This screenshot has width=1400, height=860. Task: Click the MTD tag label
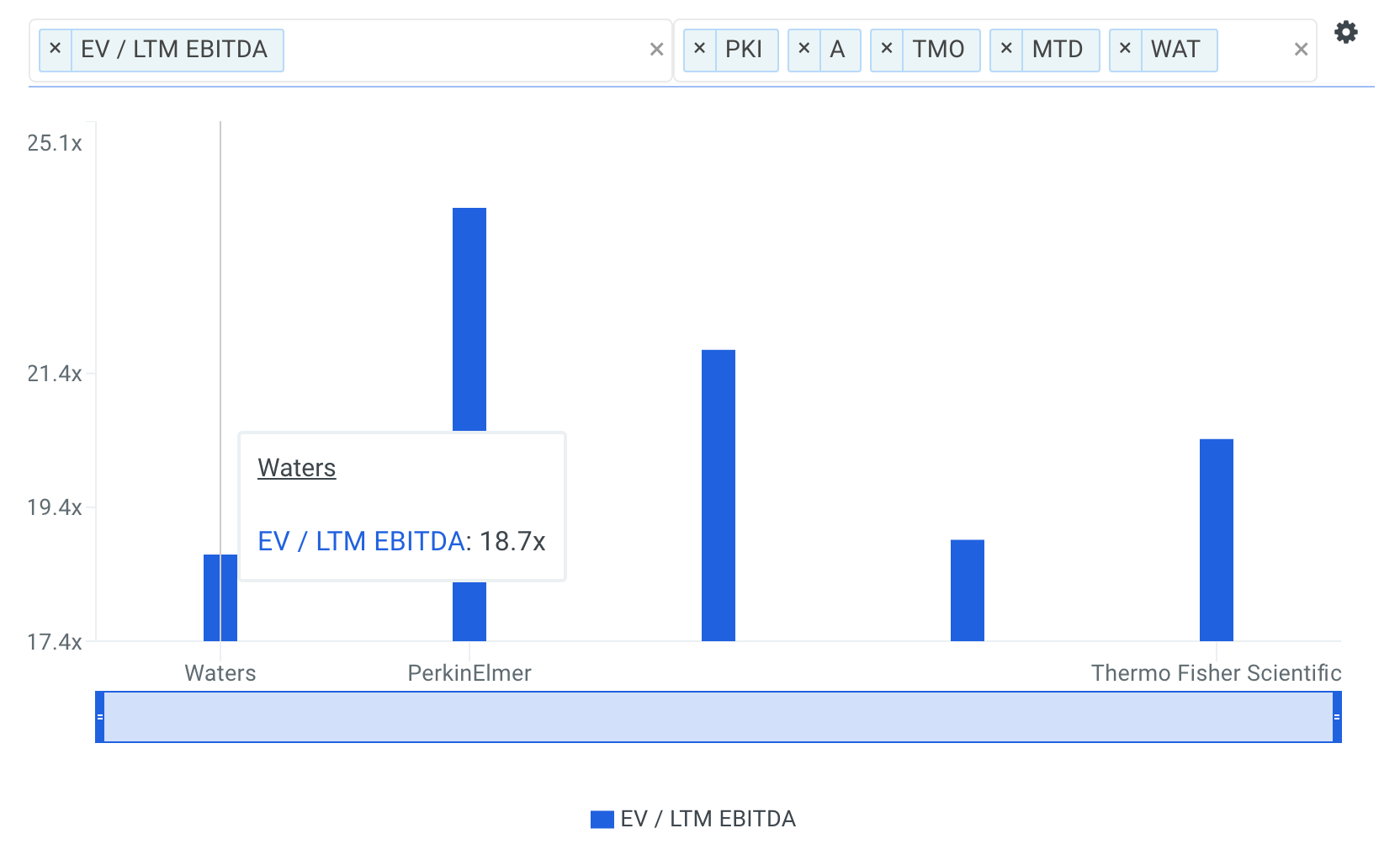[x=1058, y=50]
